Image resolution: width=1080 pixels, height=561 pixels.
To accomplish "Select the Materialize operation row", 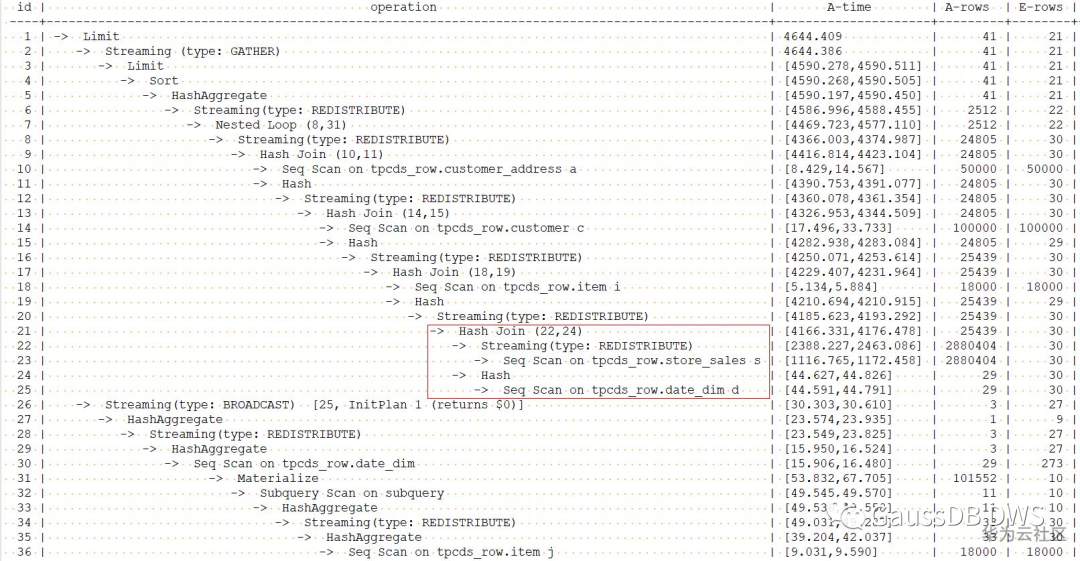I will tap(278, 478).
